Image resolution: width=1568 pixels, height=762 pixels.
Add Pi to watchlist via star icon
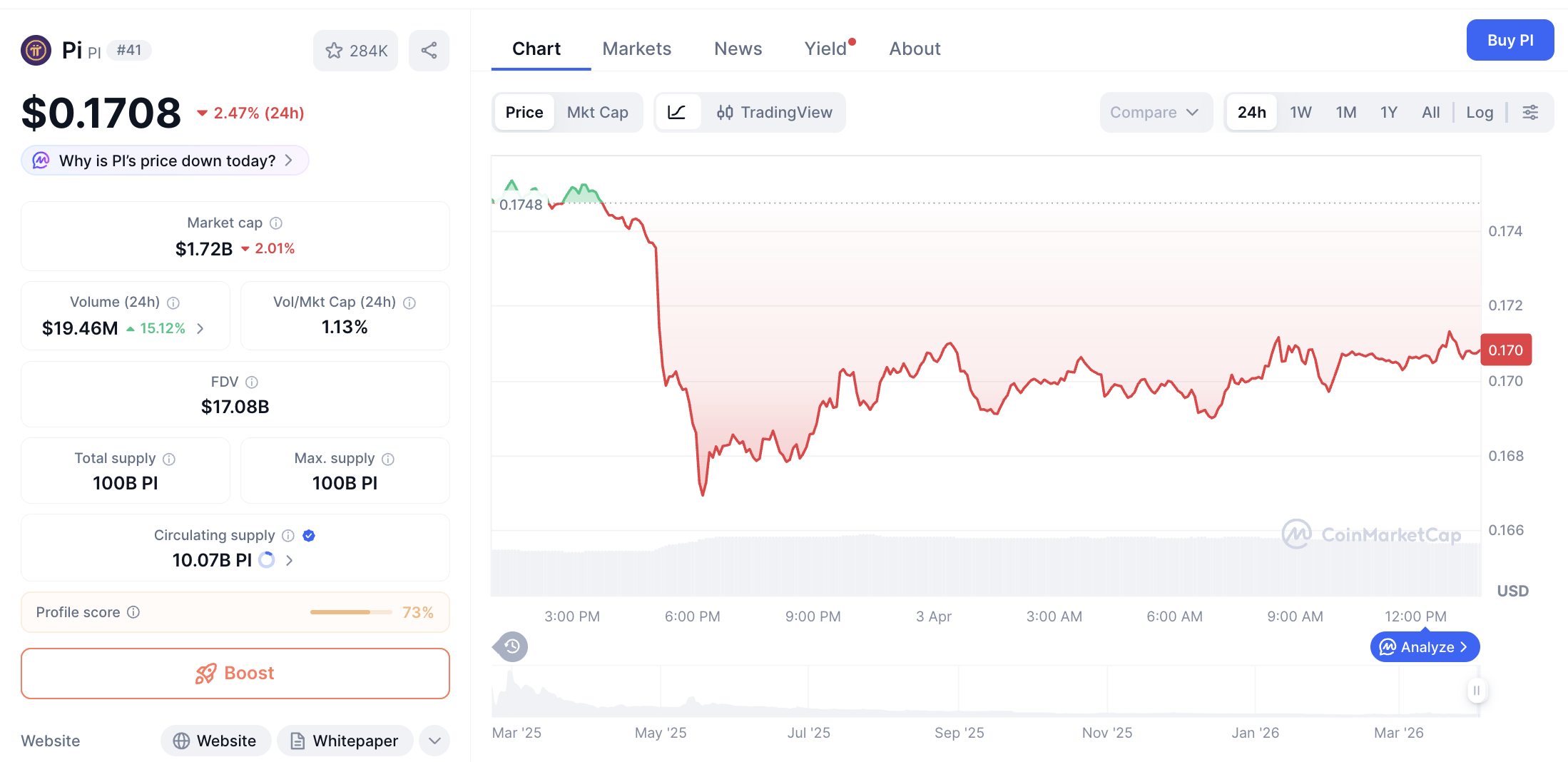click(335, 50)
